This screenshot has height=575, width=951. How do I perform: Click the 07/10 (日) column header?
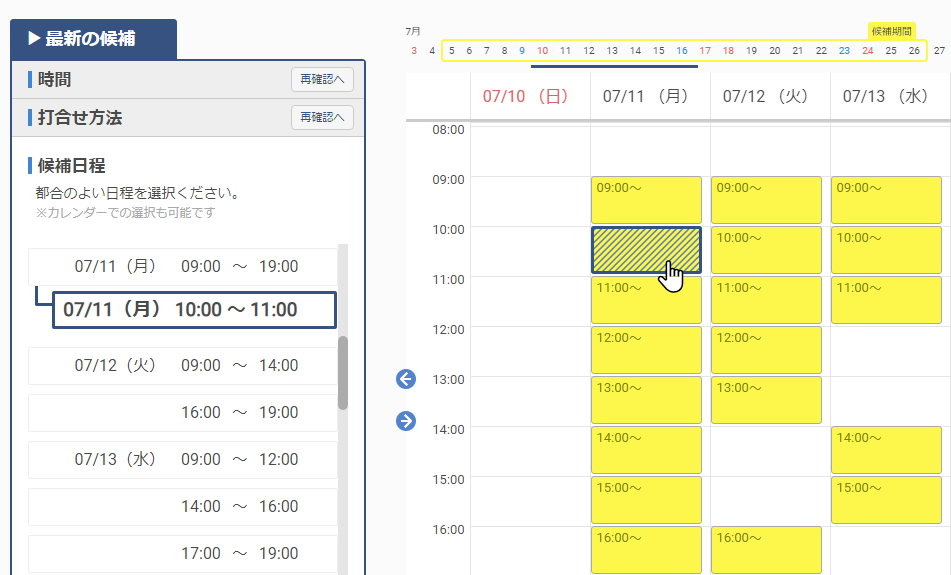526,96
